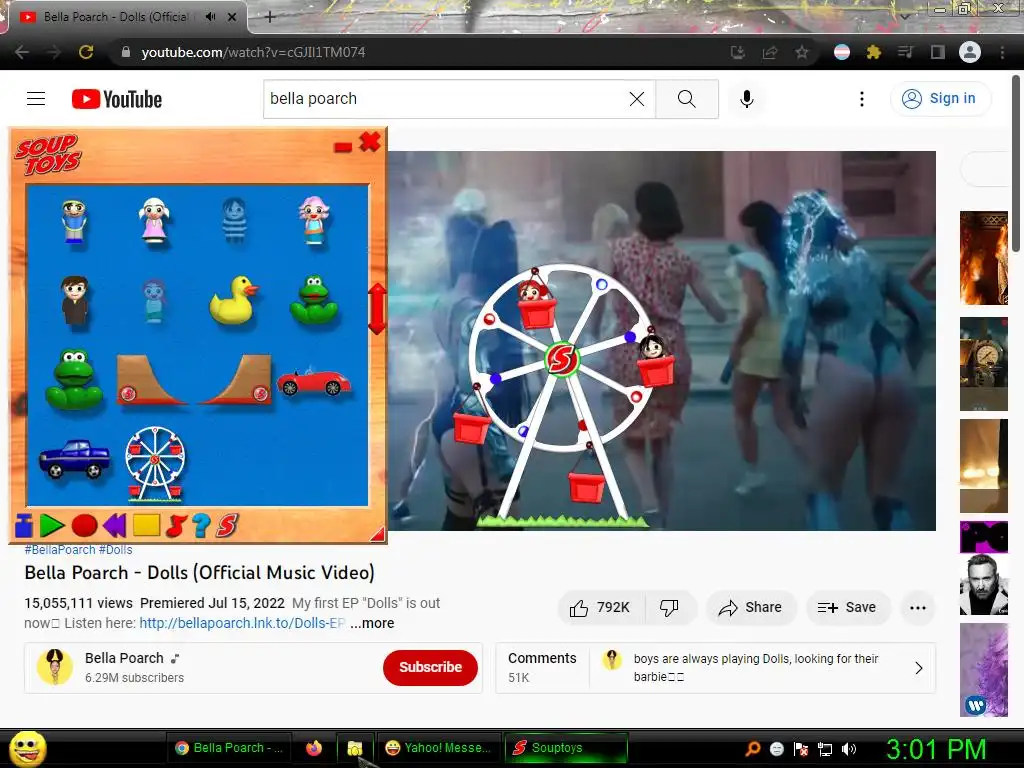Open Bella Poarch channel name
Image resolution: width=1024 pixels, height=768 pixels.
(124, 658)
